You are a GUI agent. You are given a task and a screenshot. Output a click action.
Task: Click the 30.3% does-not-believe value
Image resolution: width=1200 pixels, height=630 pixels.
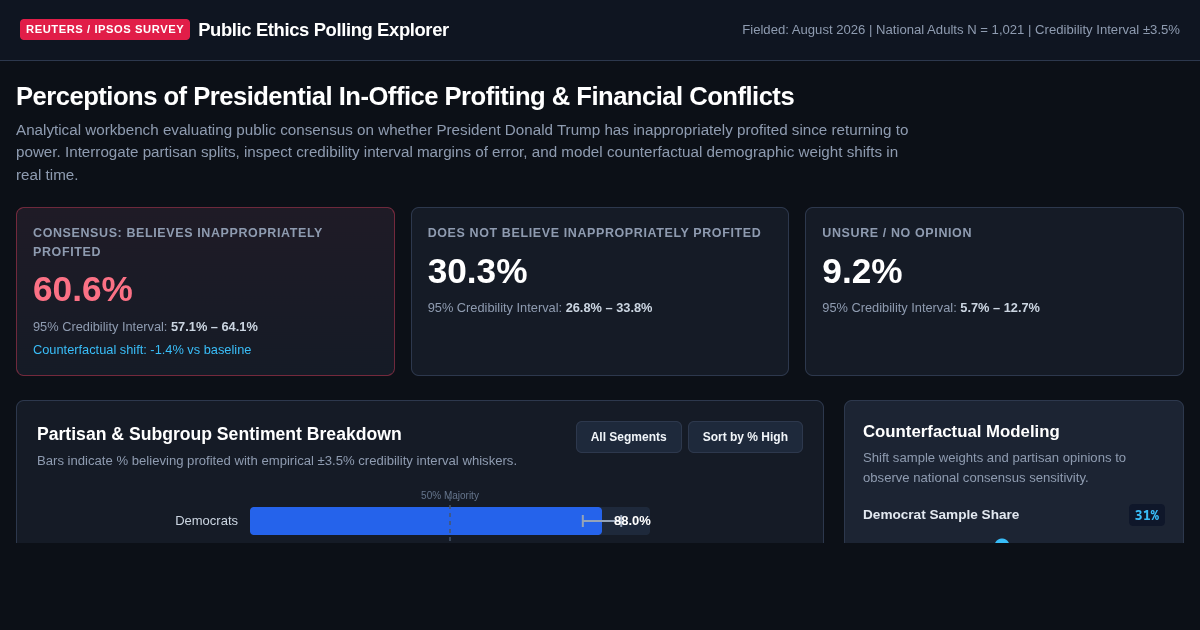tap(477, 271)
